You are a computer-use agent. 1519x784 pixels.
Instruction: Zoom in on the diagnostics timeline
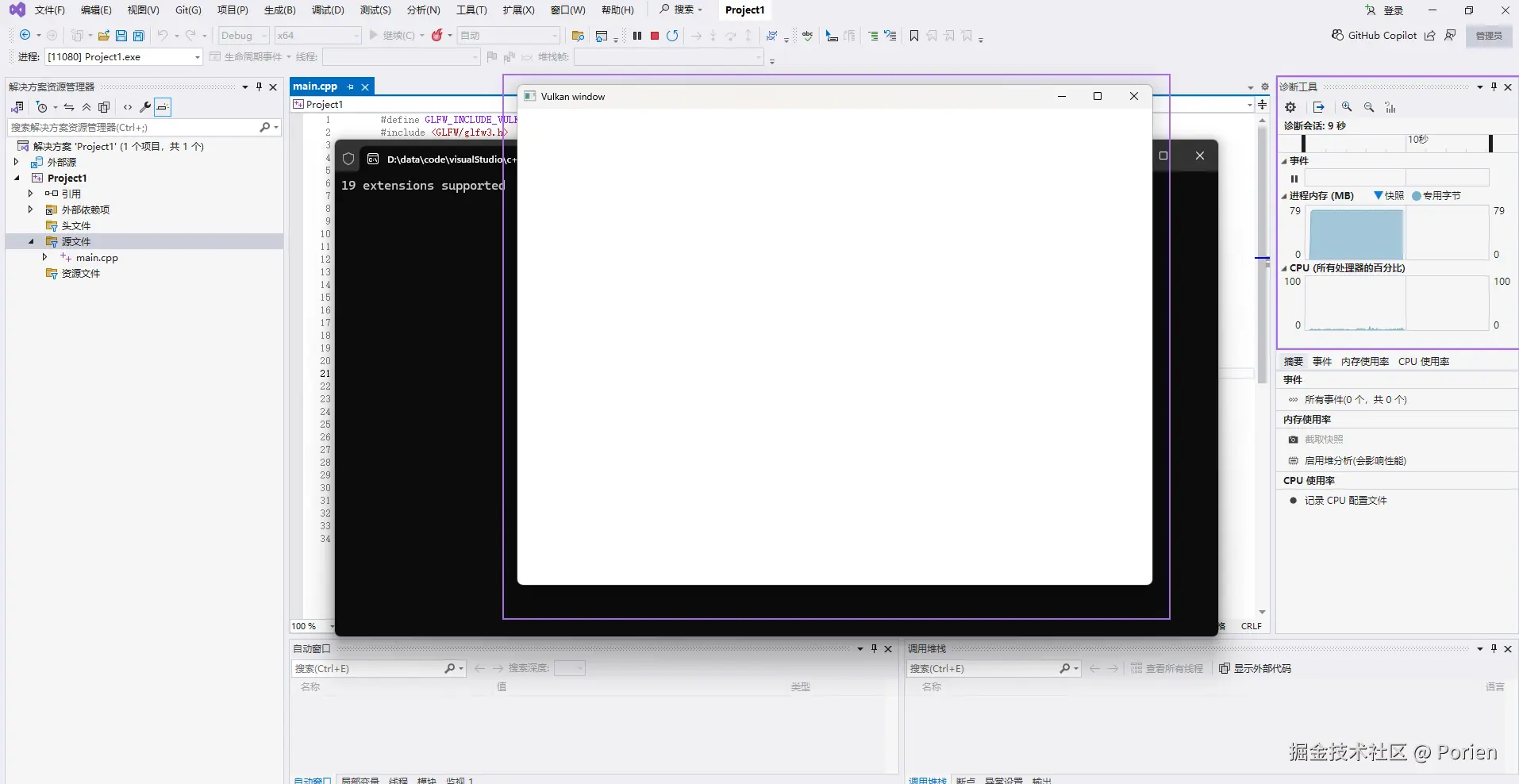click(1347, 107)
